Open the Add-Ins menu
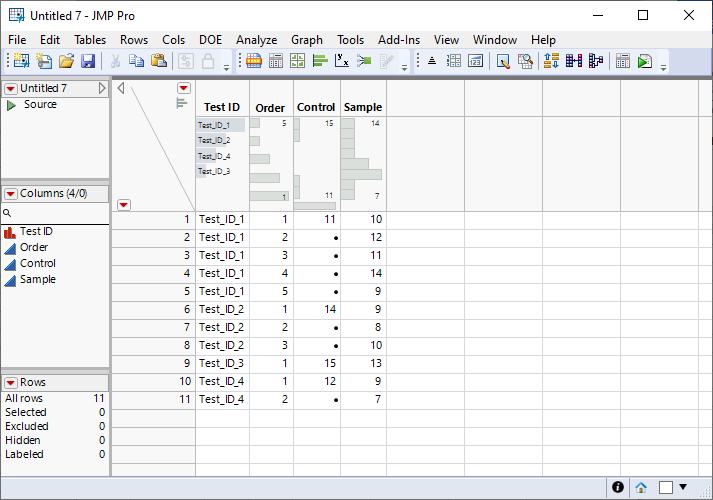 click(399, 40)
